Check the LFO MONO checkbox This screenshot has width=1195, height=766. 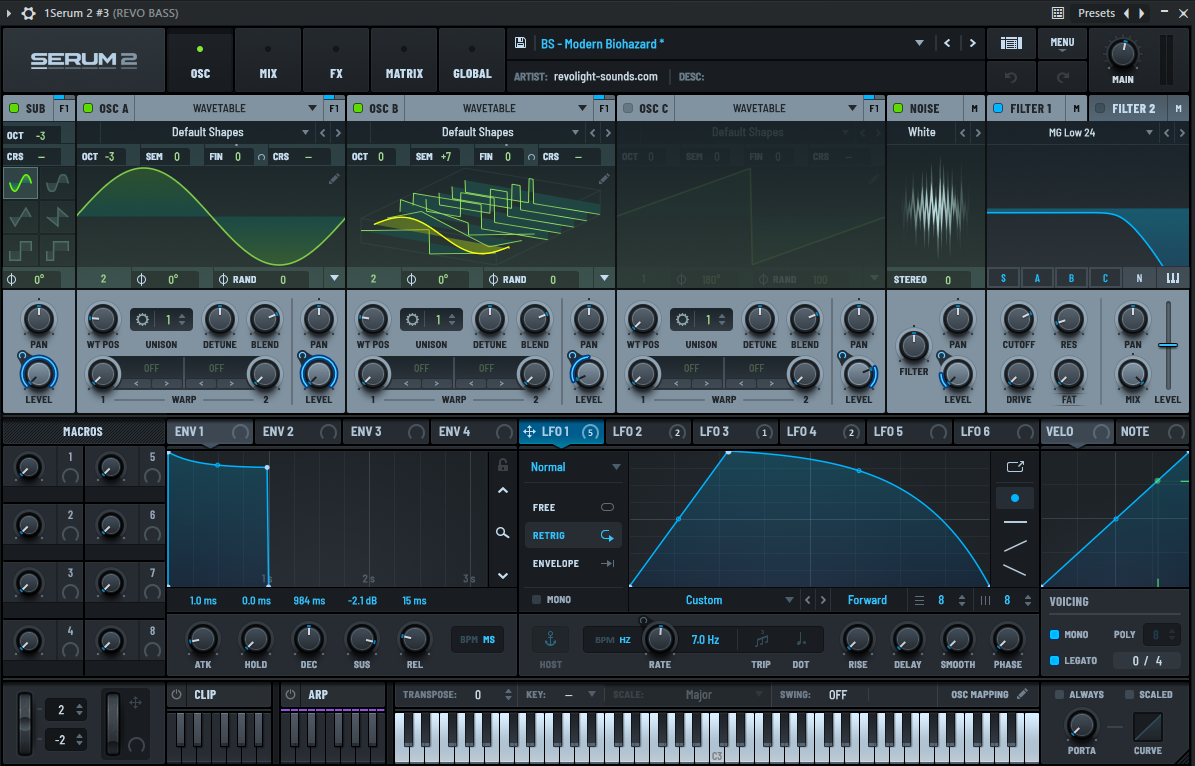(x=536, y=600)
